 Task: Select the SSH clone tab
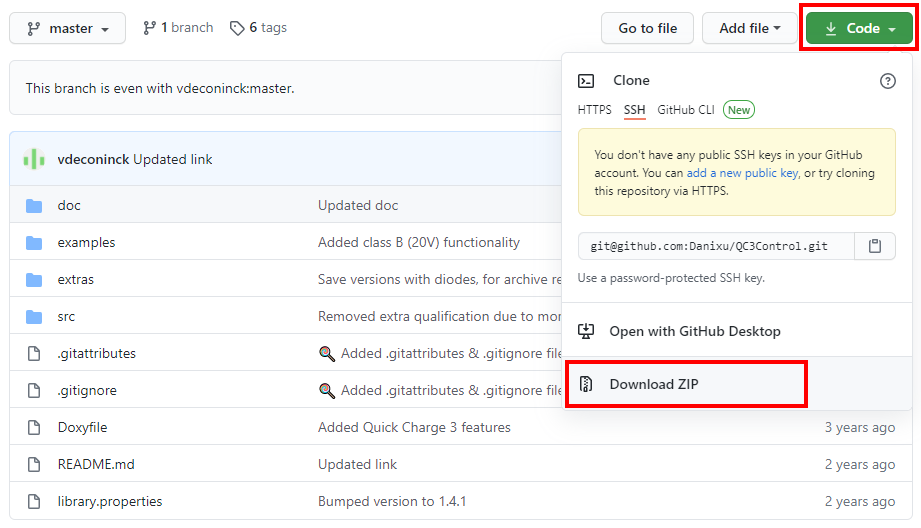[634, 110]
